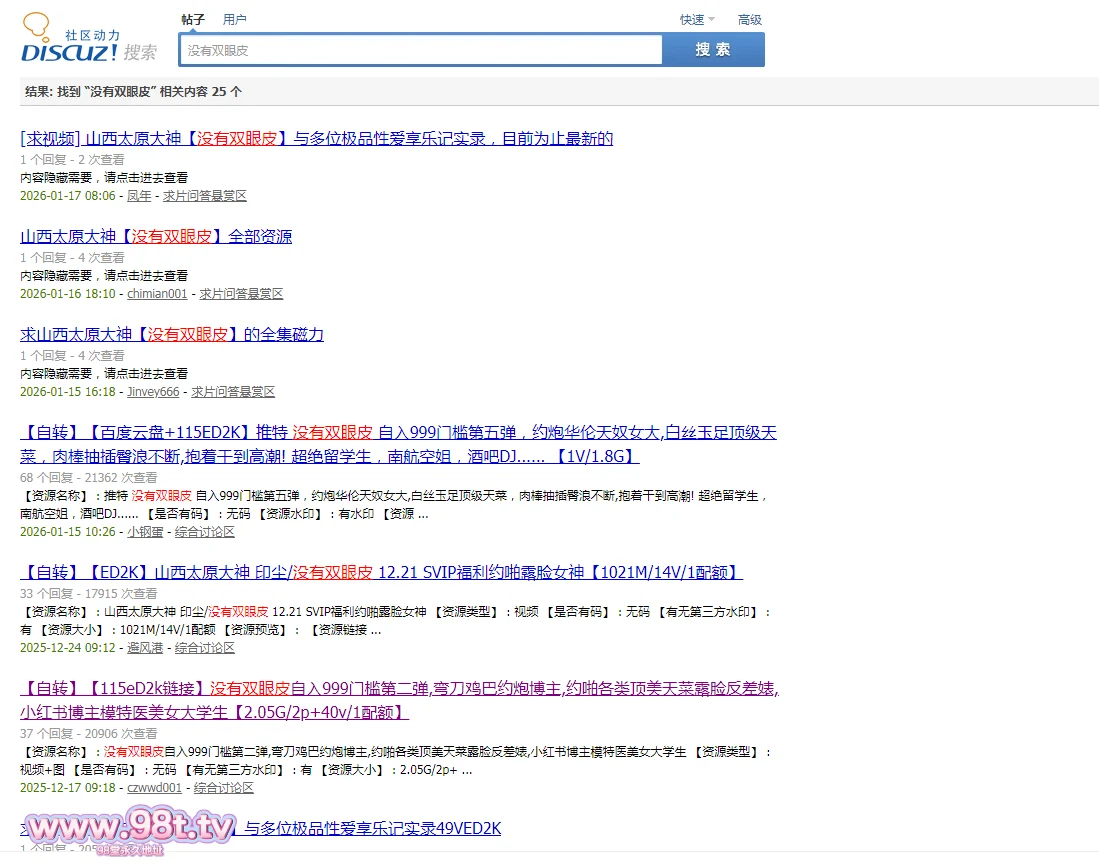Switch to the 帖子 search tab
The height and width of the screenshot is (865, 1099).
193,19
